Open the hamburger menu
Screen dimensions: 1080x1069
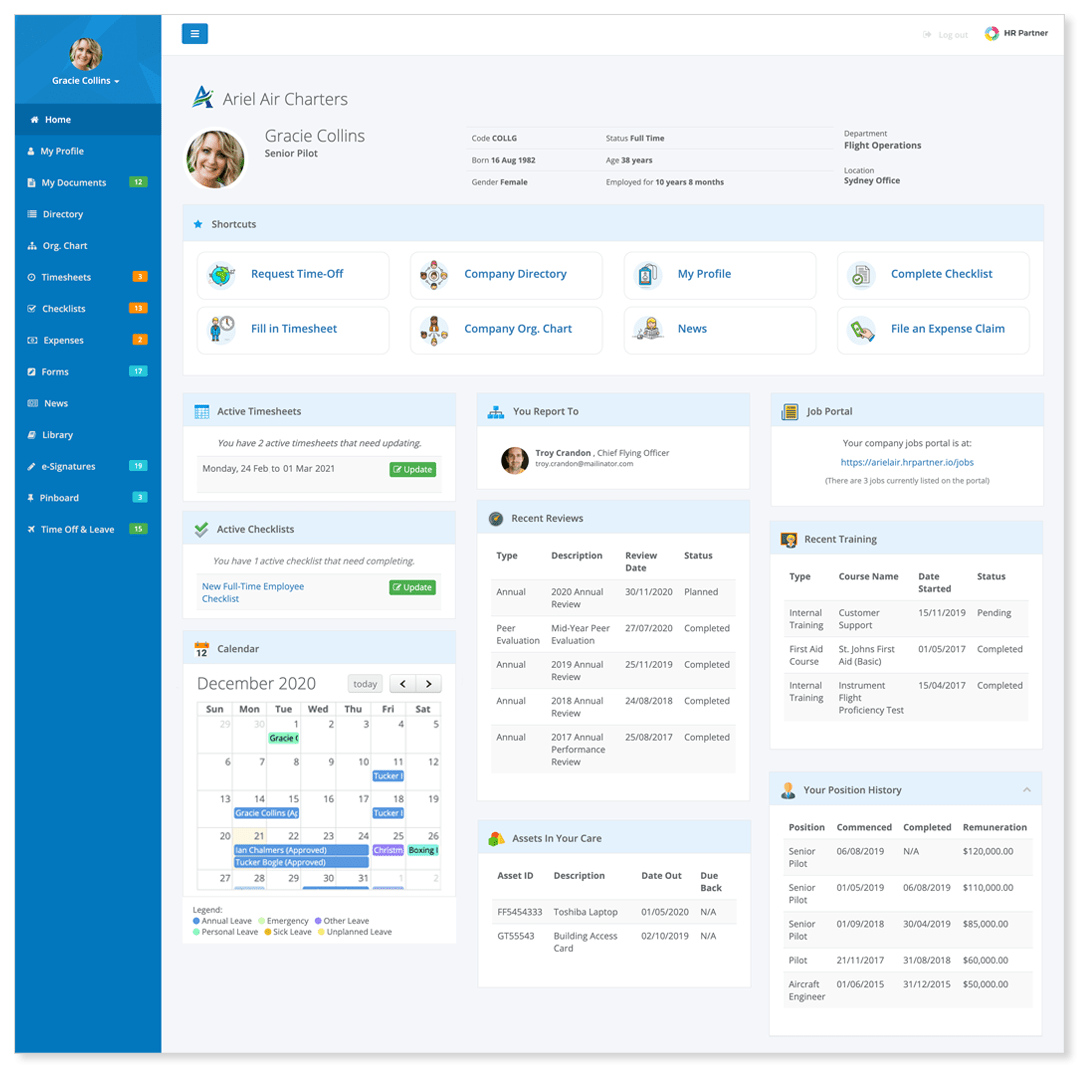tap(194, 33)
